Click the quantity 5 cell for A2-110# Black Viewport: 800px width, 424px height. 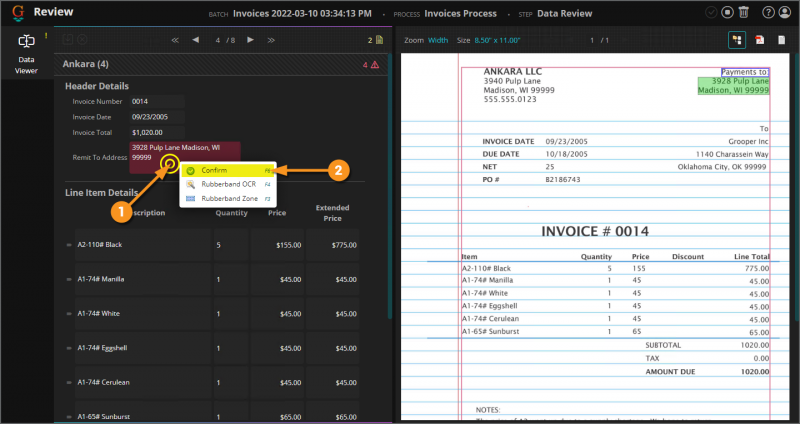pos(231,245)
